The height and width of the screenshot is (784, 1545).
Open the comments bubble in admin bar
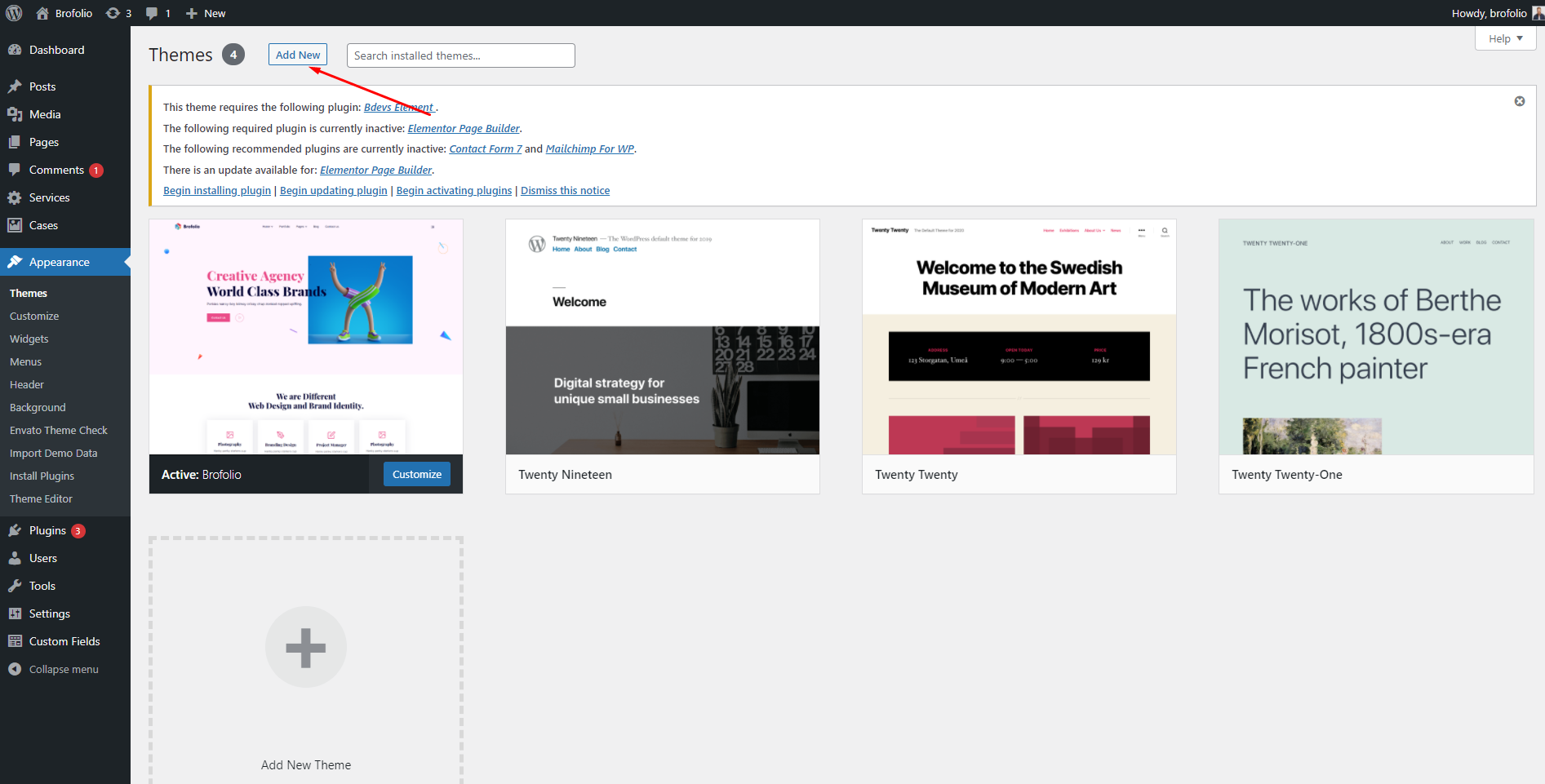[152, 13]
